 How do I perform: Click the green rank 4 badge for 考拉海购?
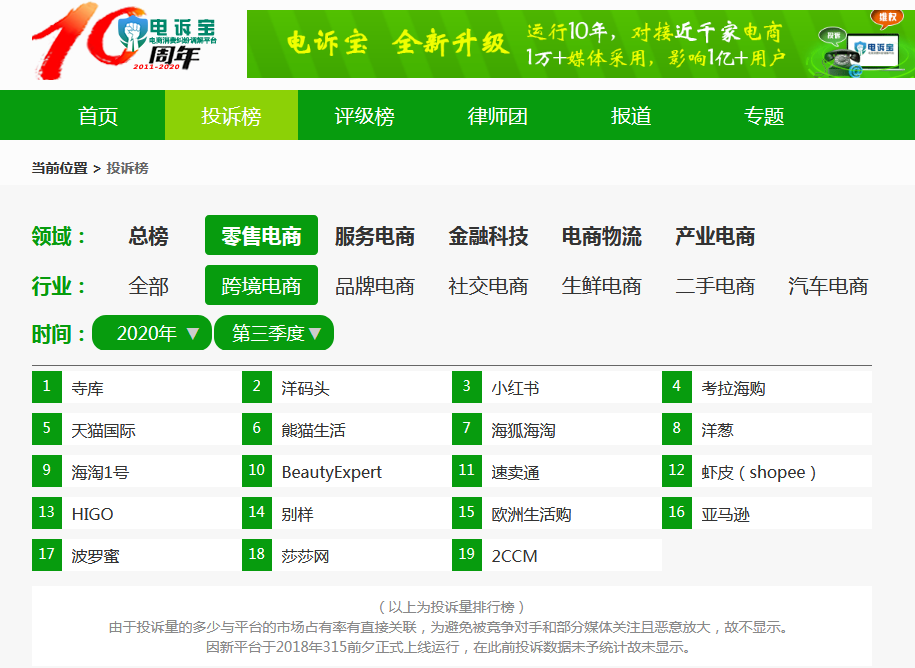tap(676, 387)
